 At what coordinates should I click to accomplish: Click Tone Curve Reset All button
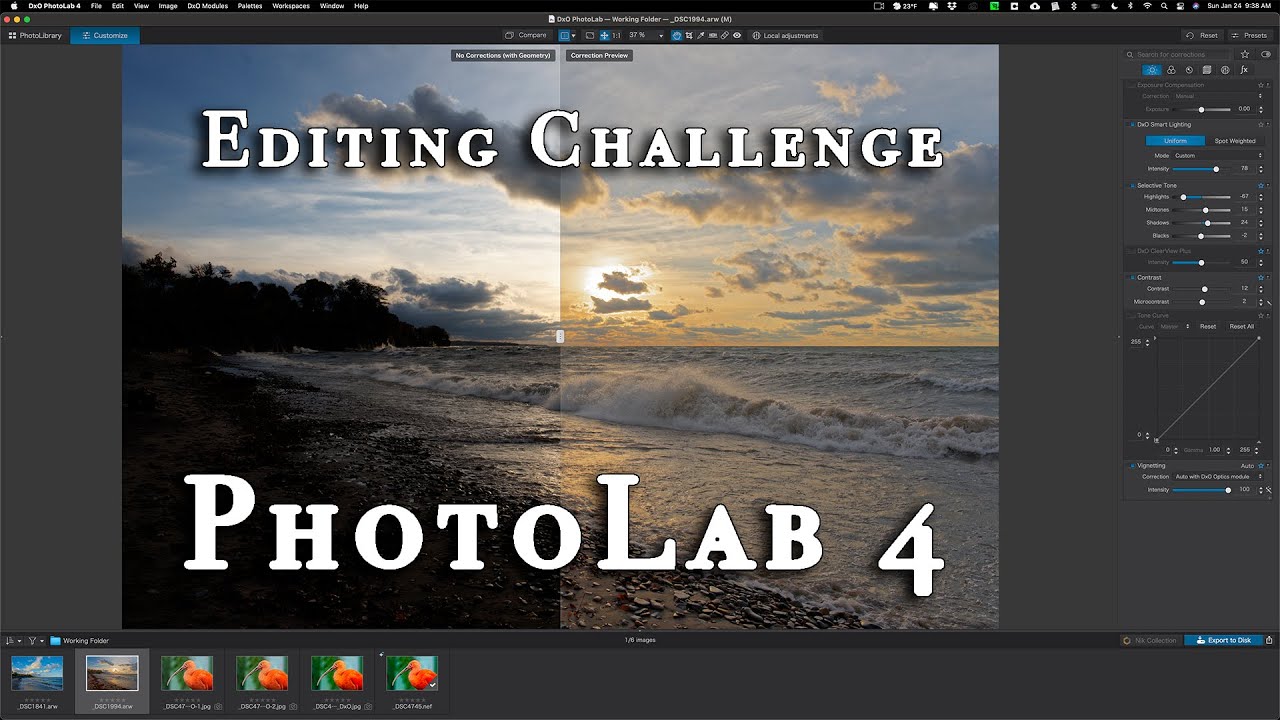(1241, 326)
